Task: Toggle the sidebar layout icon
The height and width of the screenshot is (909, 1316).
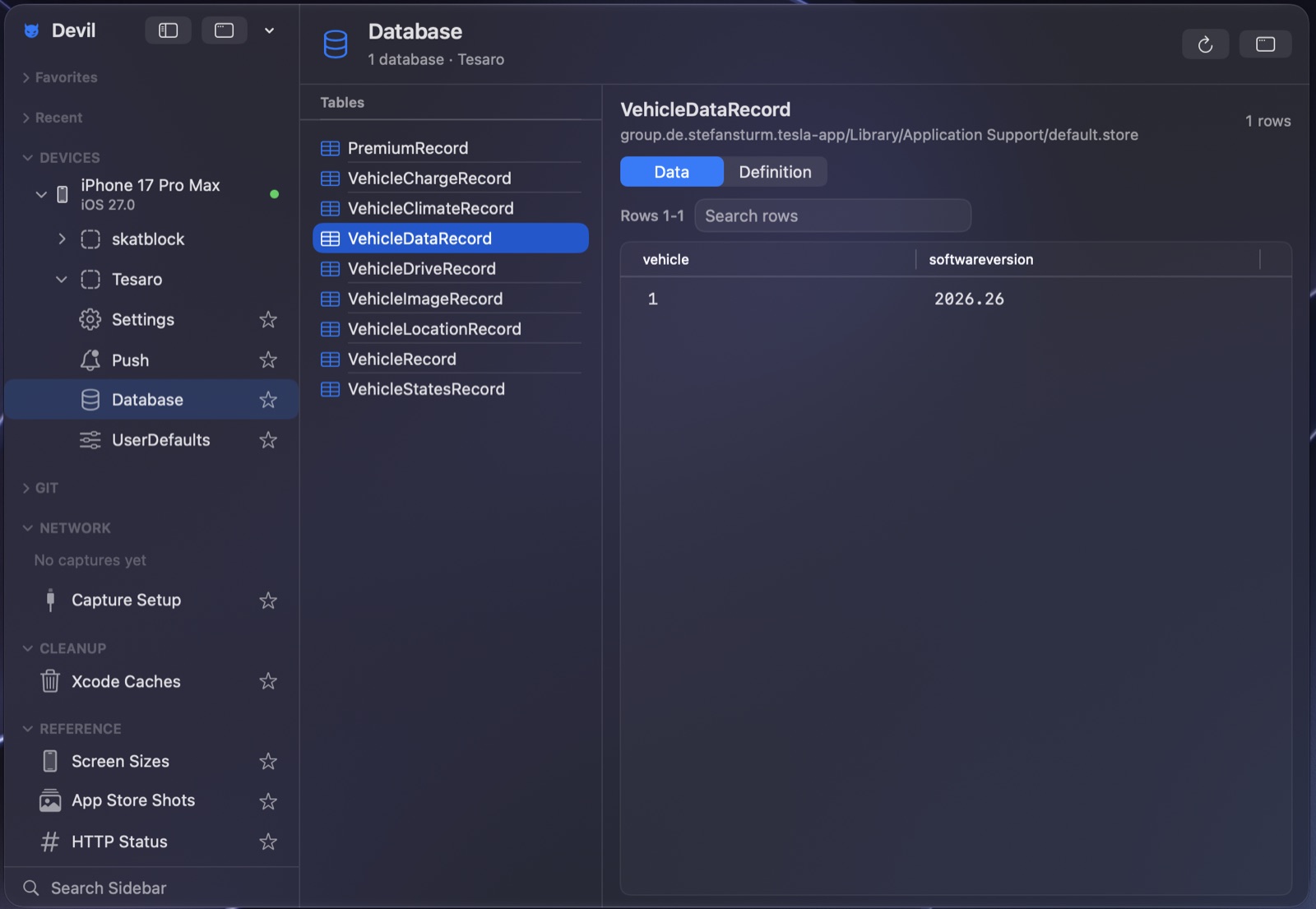Action: 168,30
